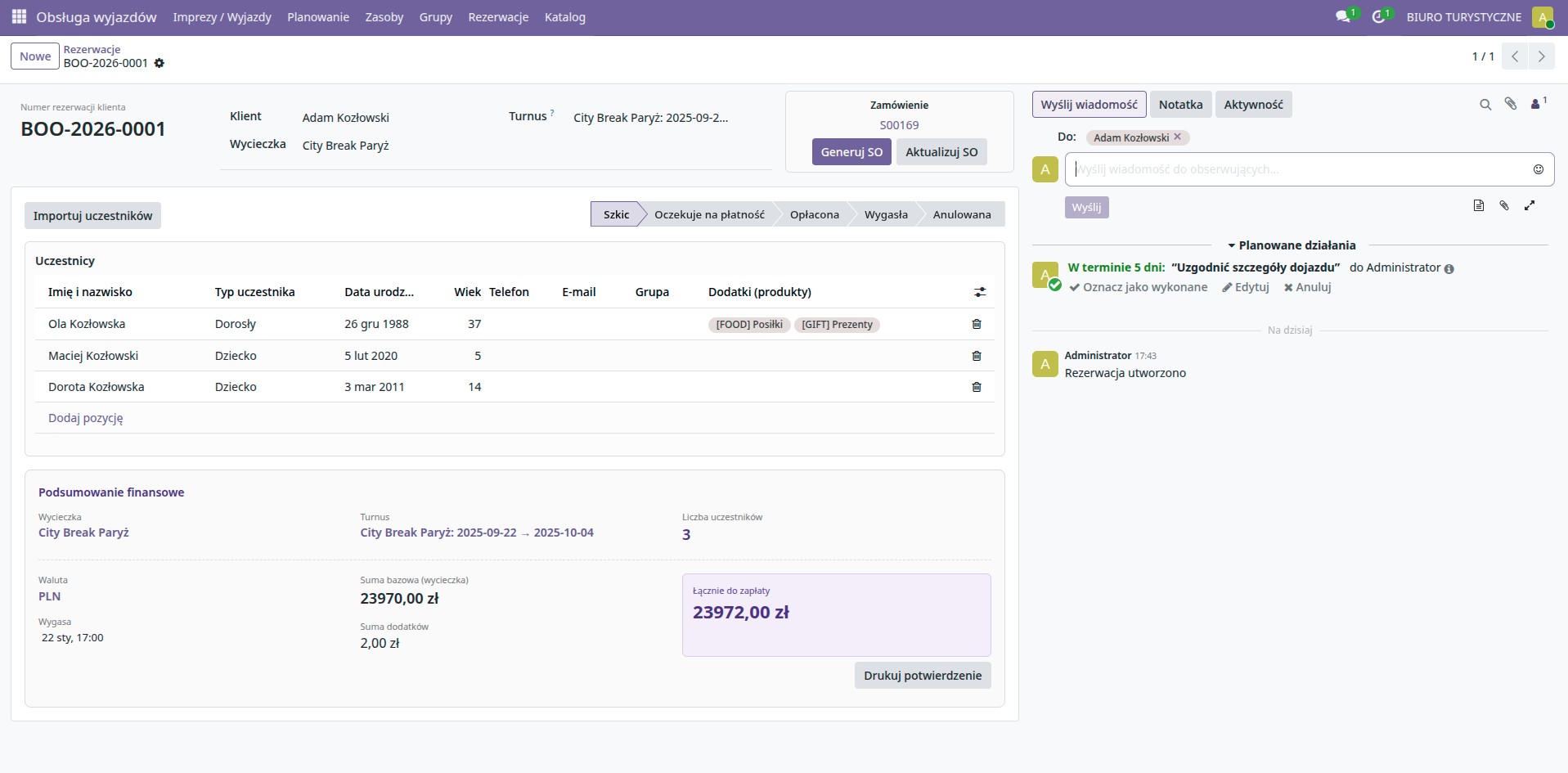This screenshot has width=1568, height=773.
Task: Set status to Opłacona
Action: coord(814,214)
